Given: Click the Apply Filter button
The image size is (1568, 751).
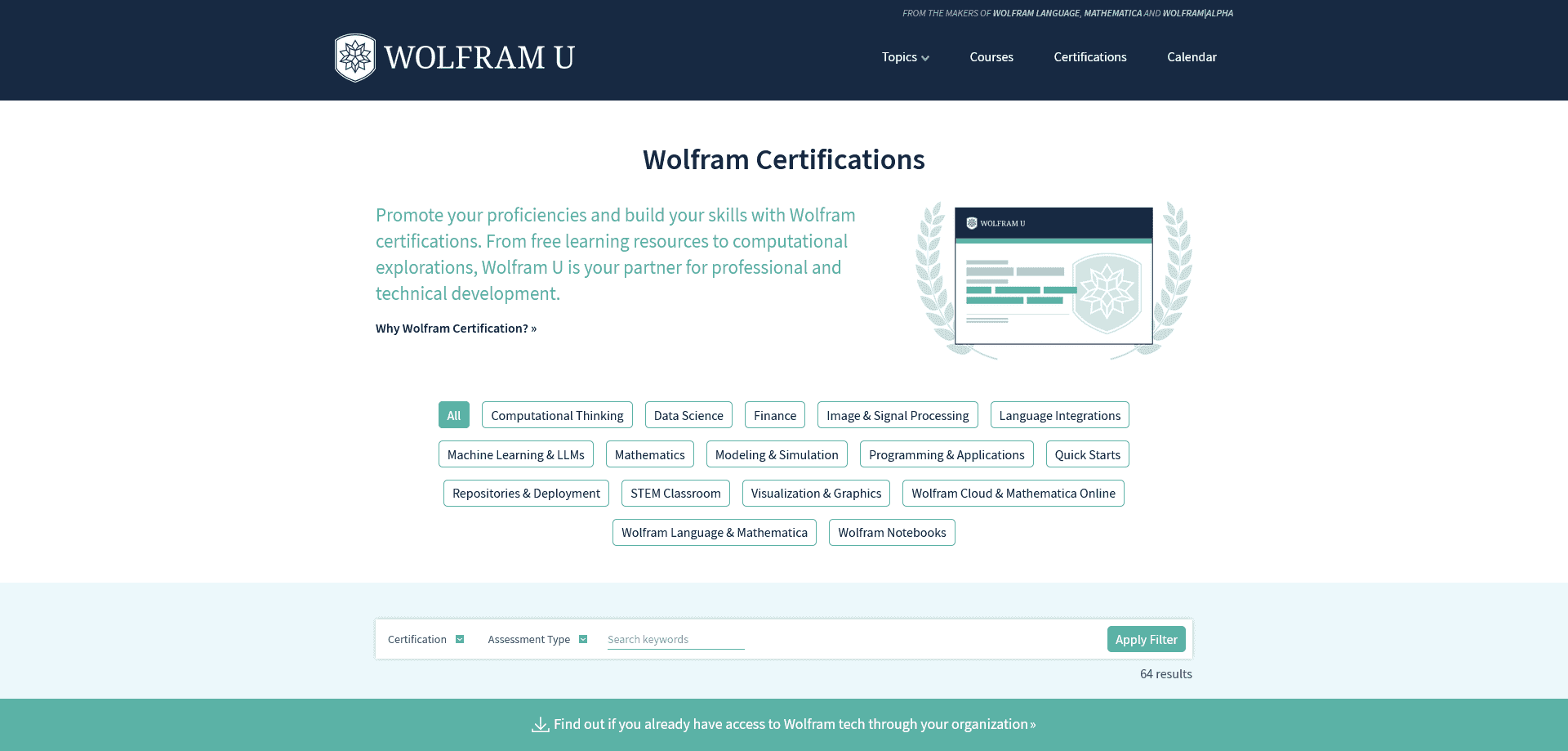Looking at the screenshot, I should pyautogui.click(x=1147, y=639).
